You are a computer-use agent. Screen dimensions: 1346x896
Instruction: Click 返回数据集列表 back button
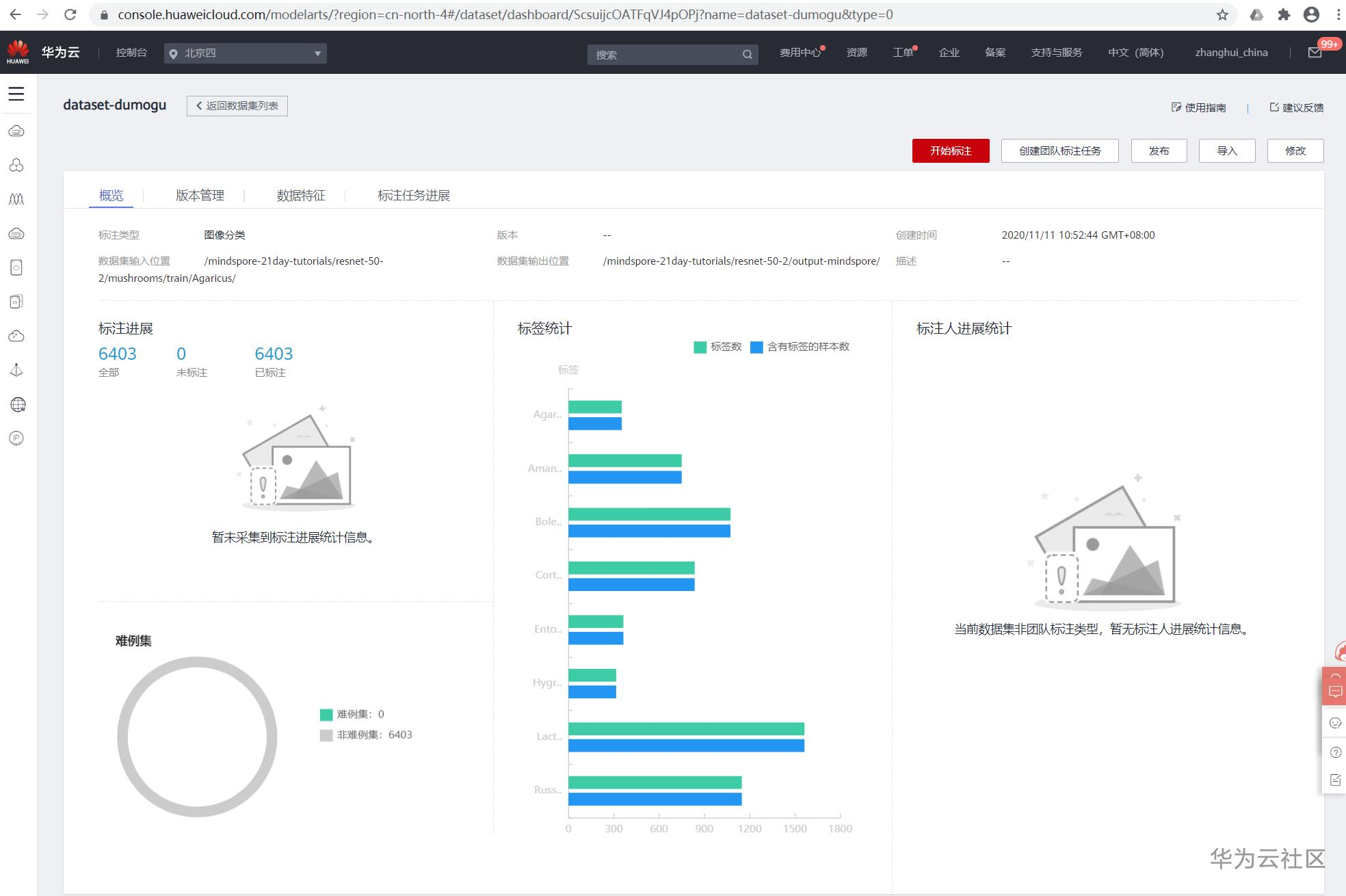coord(237,106)
